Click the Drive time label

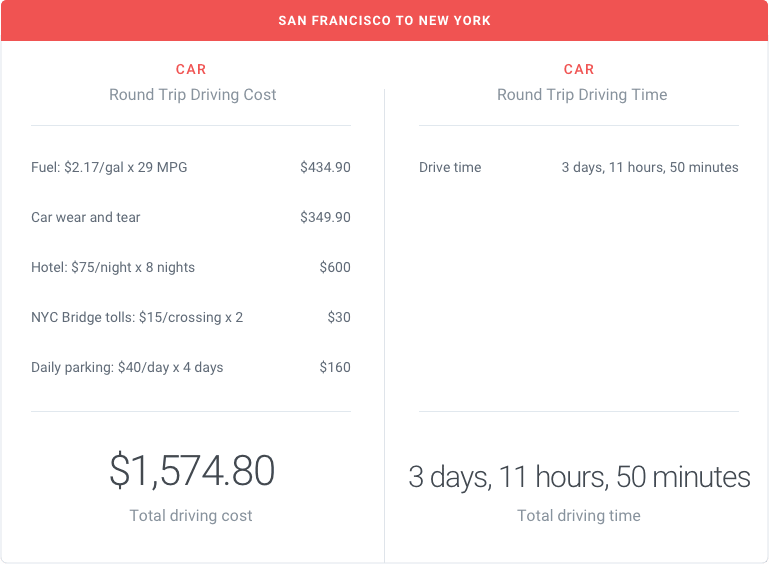[450, 167]
